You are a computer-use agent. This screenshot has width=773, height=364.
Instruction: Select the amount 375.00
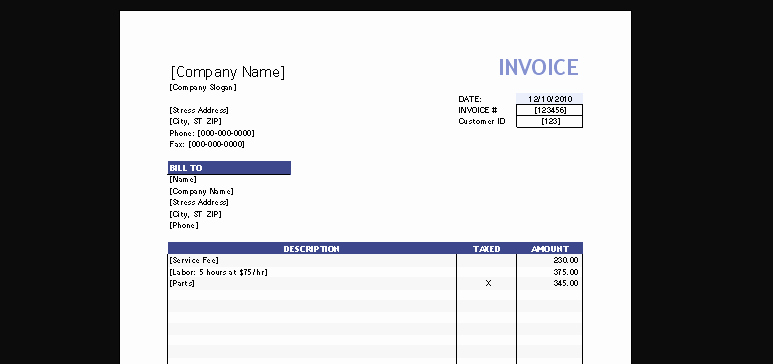click(566, 272)
